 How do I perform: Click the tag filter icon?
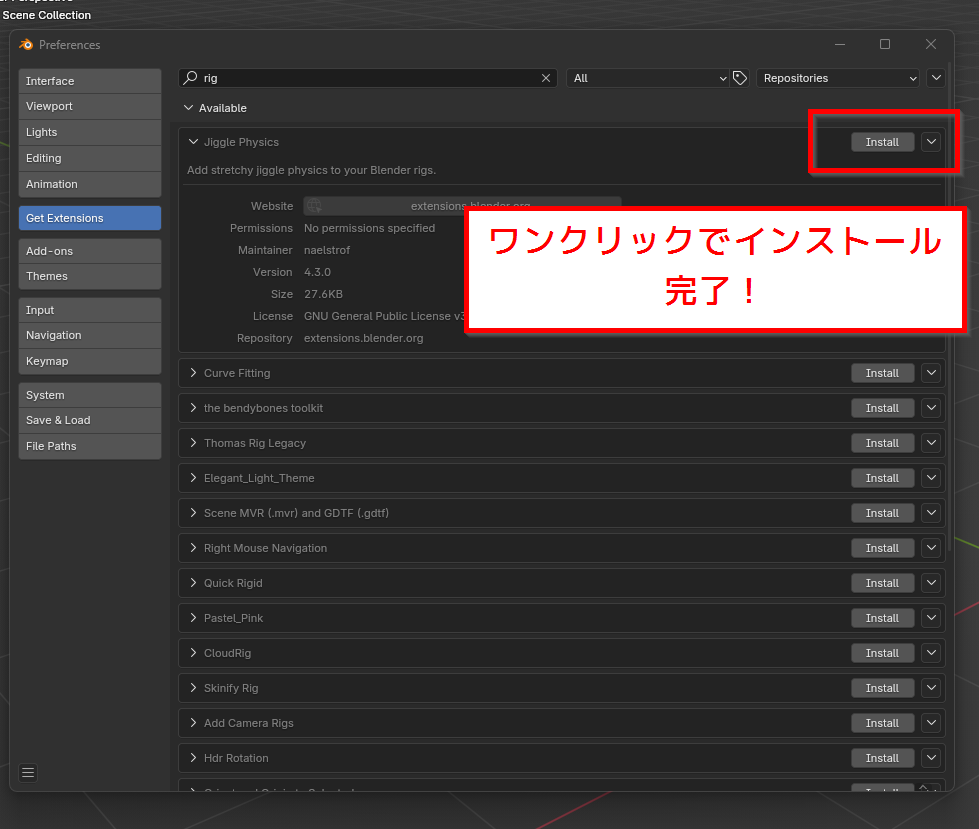[740, 78]
